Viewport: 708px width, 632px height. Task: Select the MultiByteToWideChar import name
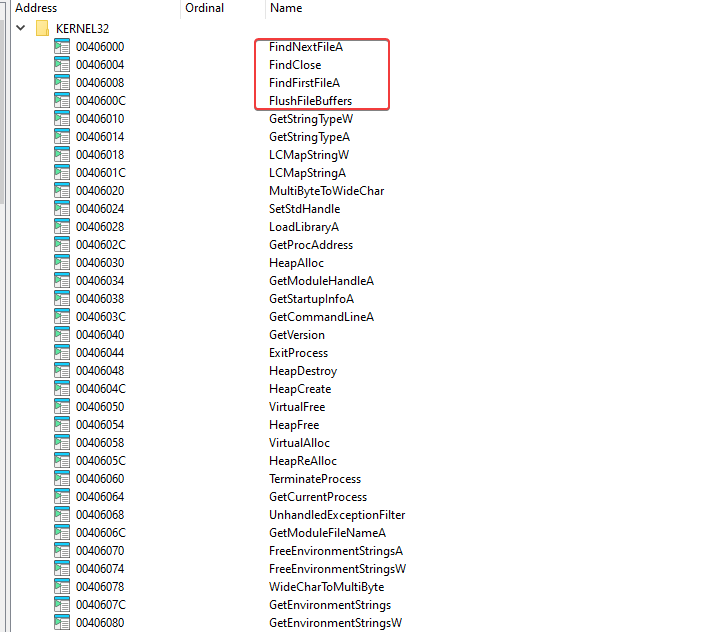326,191
